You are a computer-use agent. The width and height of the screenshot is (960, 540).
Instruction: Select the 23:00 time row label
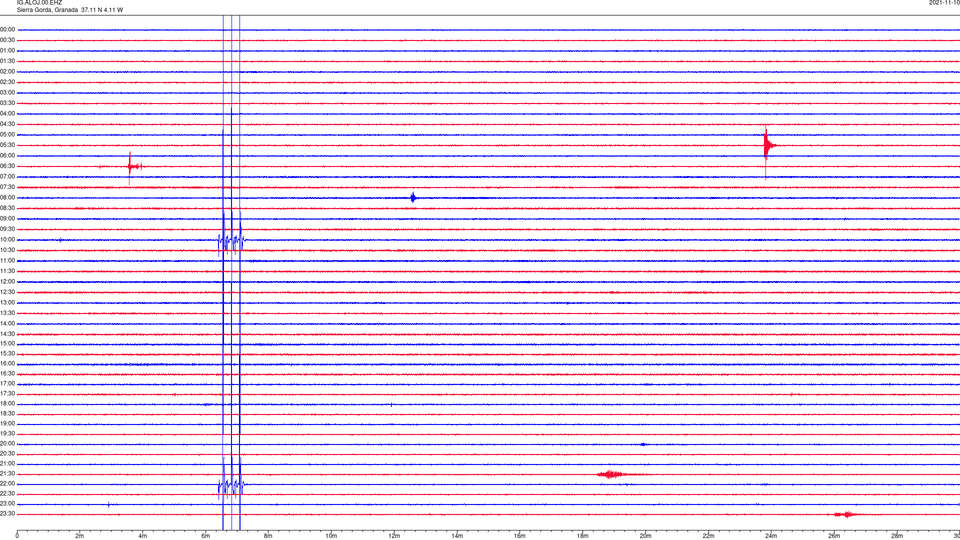coord(7,504)
